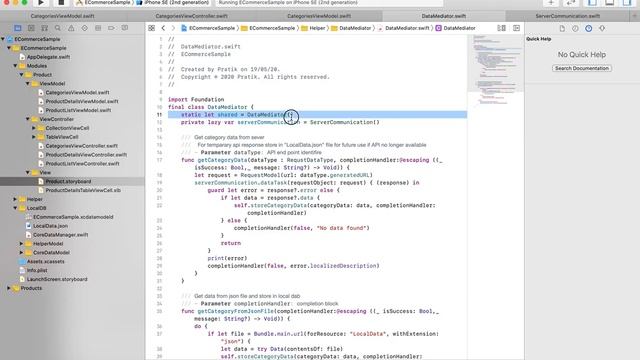640x360 pixels.
Task: Click the Stop button in the toolbar
Action: click(61, 2)
